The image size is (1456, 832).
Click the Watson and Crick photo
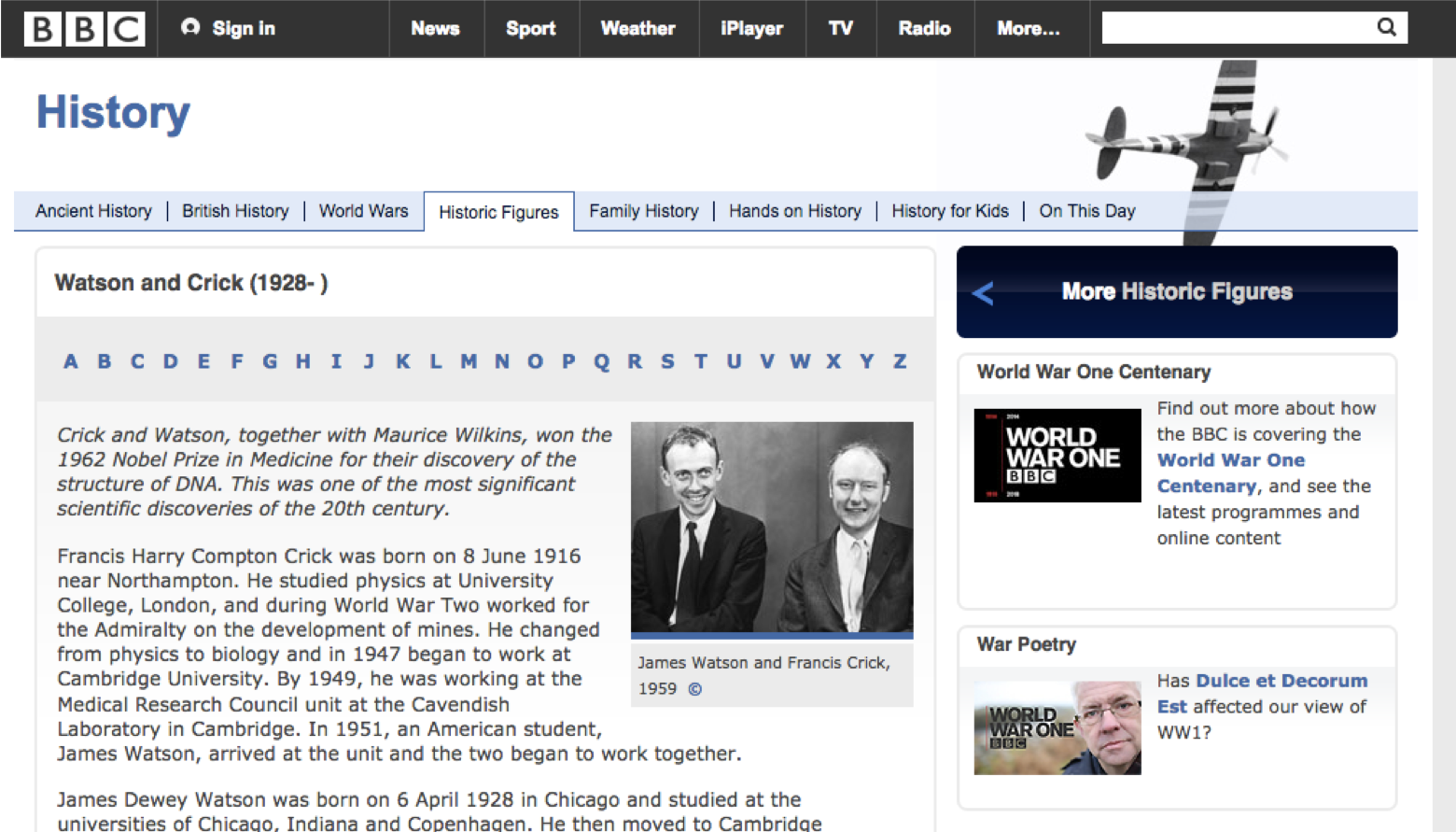point(772,528)
